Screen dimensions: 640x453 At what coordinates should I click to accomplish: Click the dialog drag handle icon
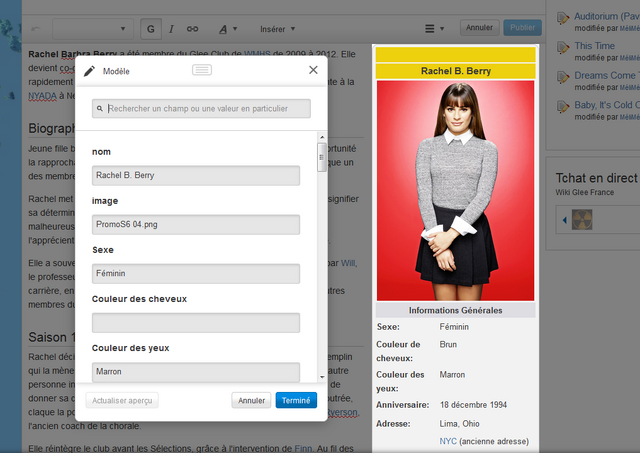[202, 70]
